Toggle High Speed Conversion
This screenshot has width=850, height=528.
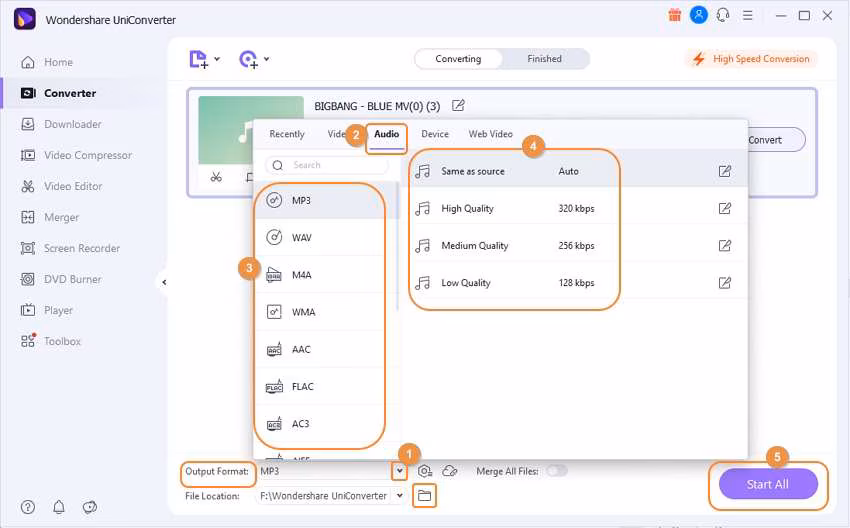751,59
